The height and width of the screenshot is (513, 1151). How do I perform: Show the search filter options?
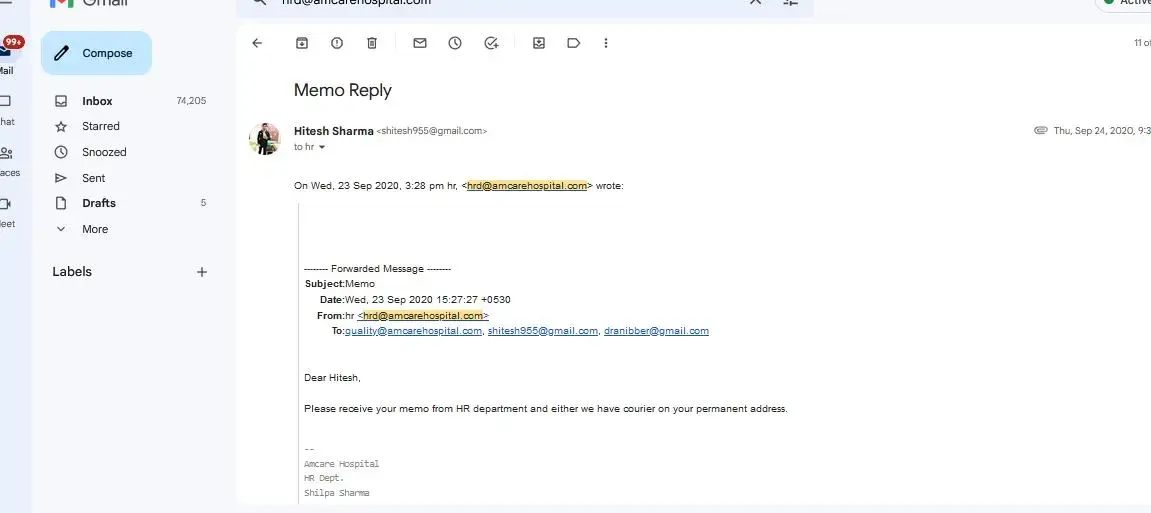(x=791, y=2)
